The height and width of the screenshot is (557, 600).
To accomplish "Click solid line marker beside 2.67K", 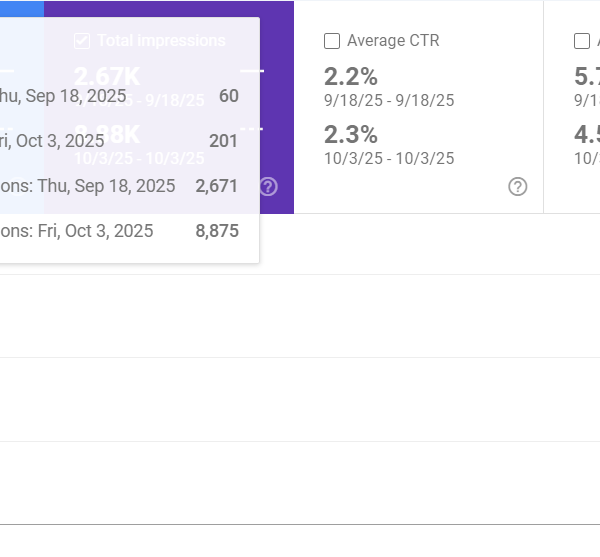I will tap(252, 71).
